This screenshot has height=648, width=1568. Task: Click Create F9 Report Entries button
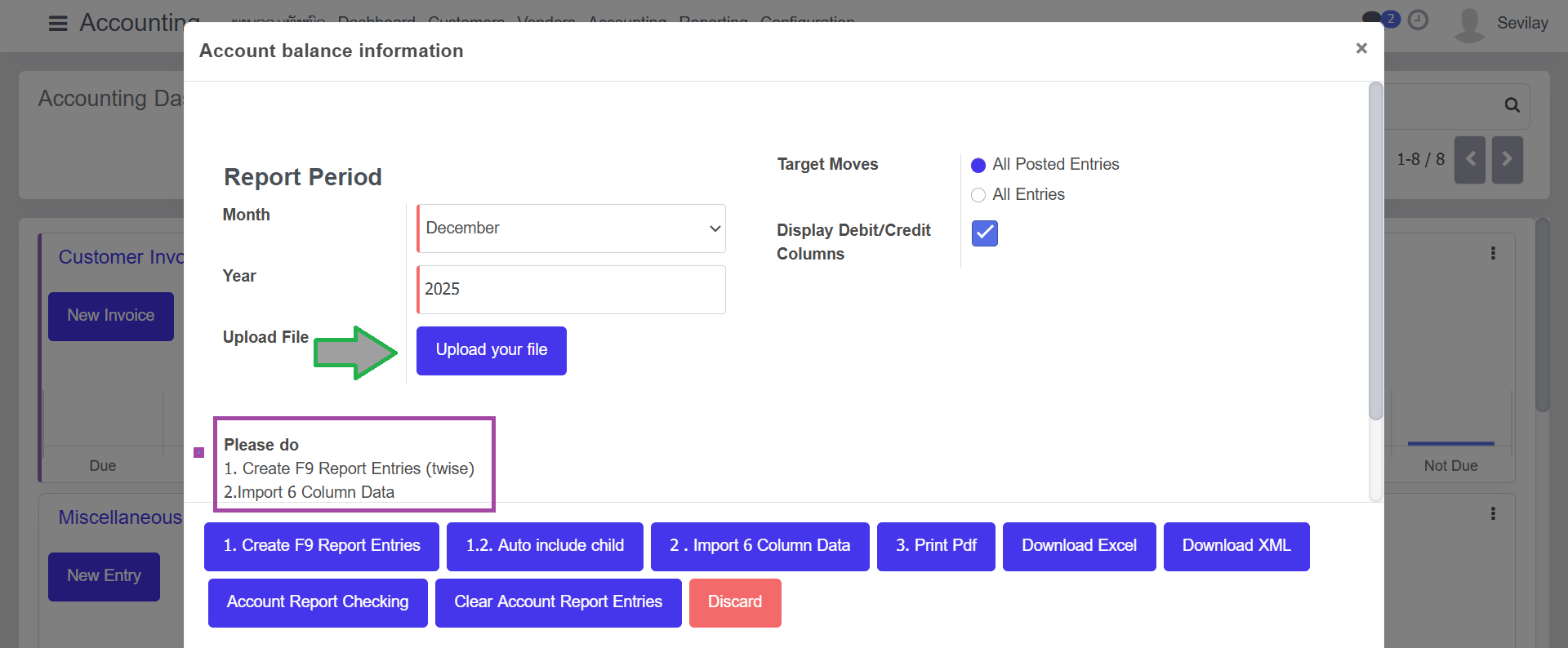pos(321,546)
